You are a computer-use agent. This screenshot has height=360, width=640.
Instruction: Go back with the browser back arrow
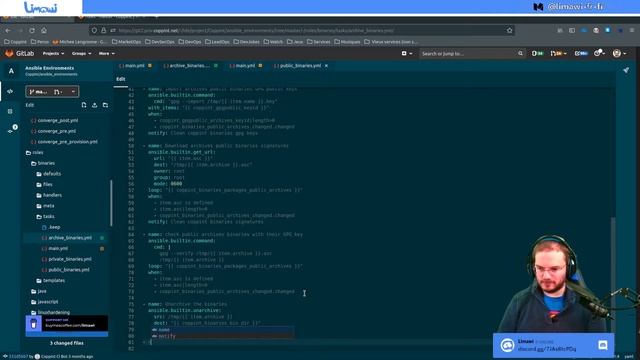(8, 31)
